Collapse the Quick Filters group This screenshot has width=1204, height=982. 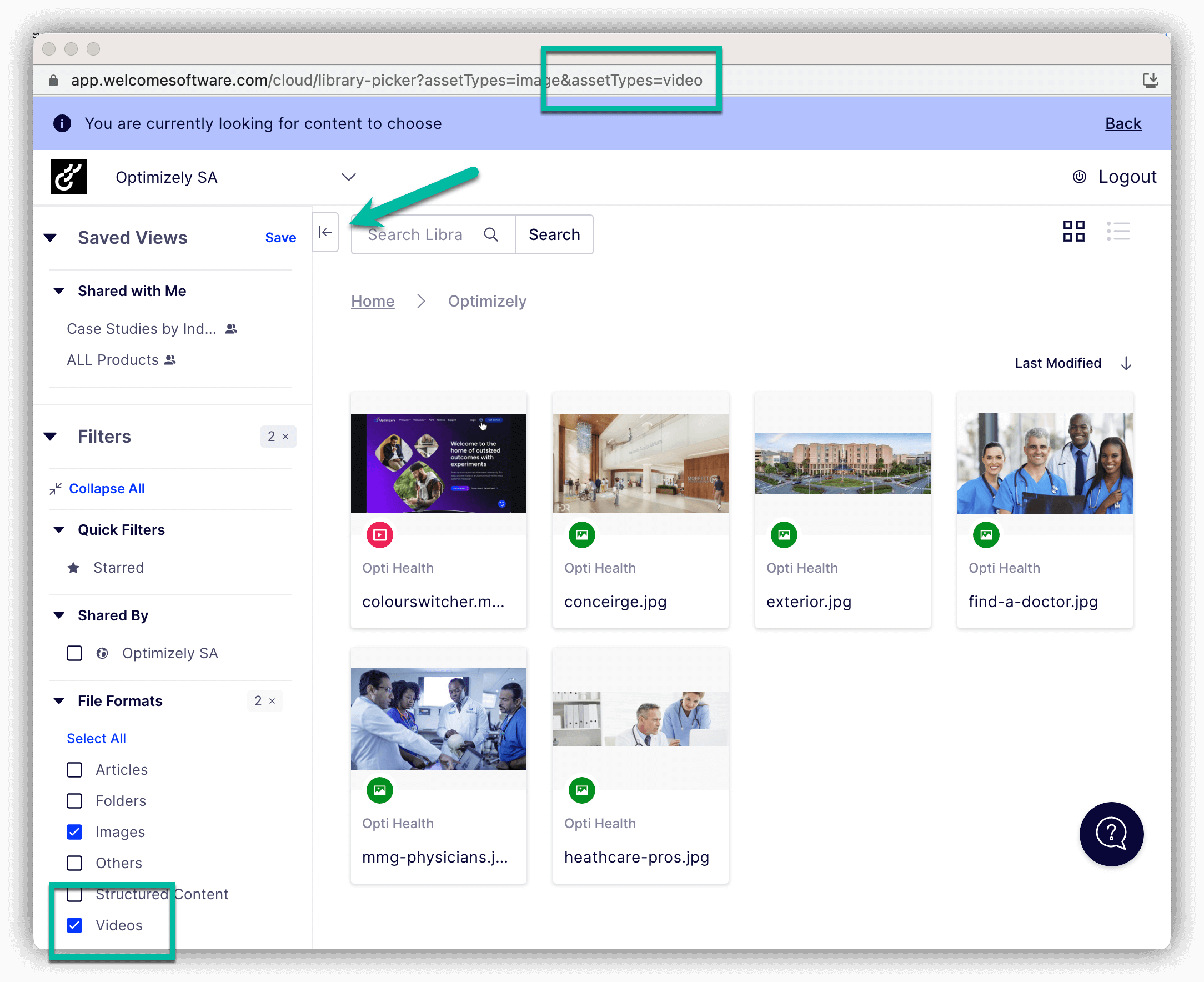(59, 529)
